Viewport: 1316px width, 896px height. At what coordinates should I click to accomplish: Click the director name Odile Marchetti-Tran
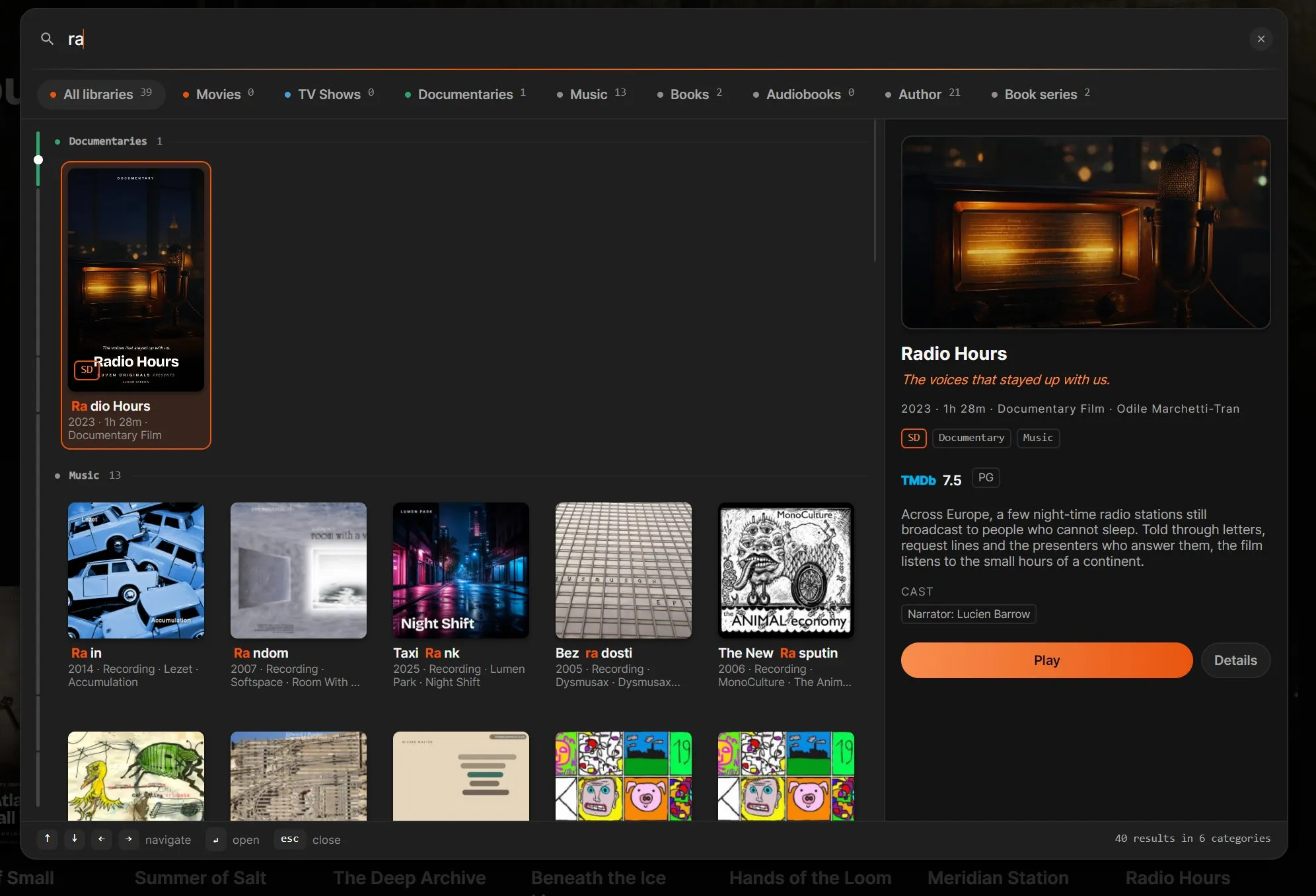[1178, 409]
